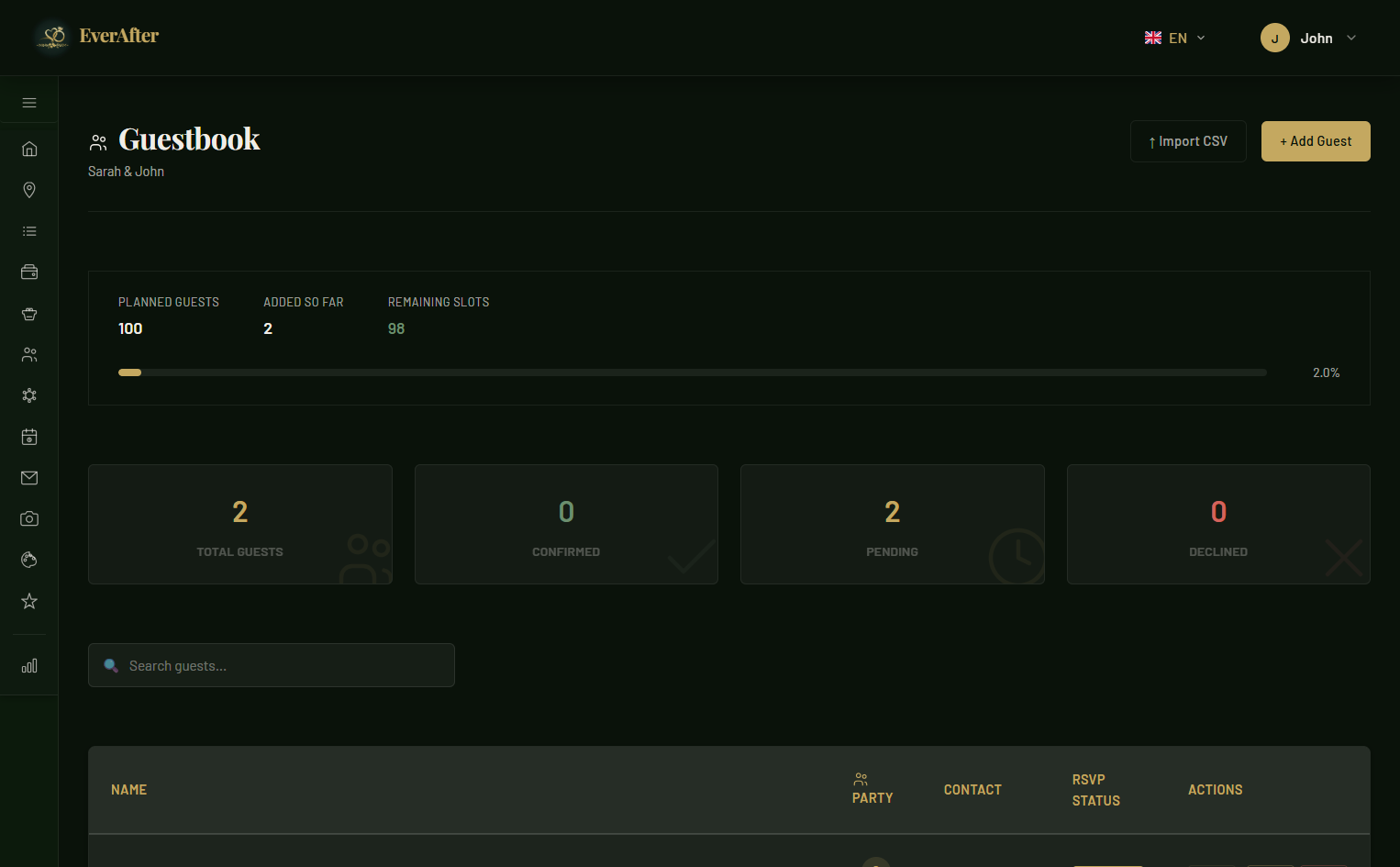
Task: Click the Name column header
Action: coord(129,790)
